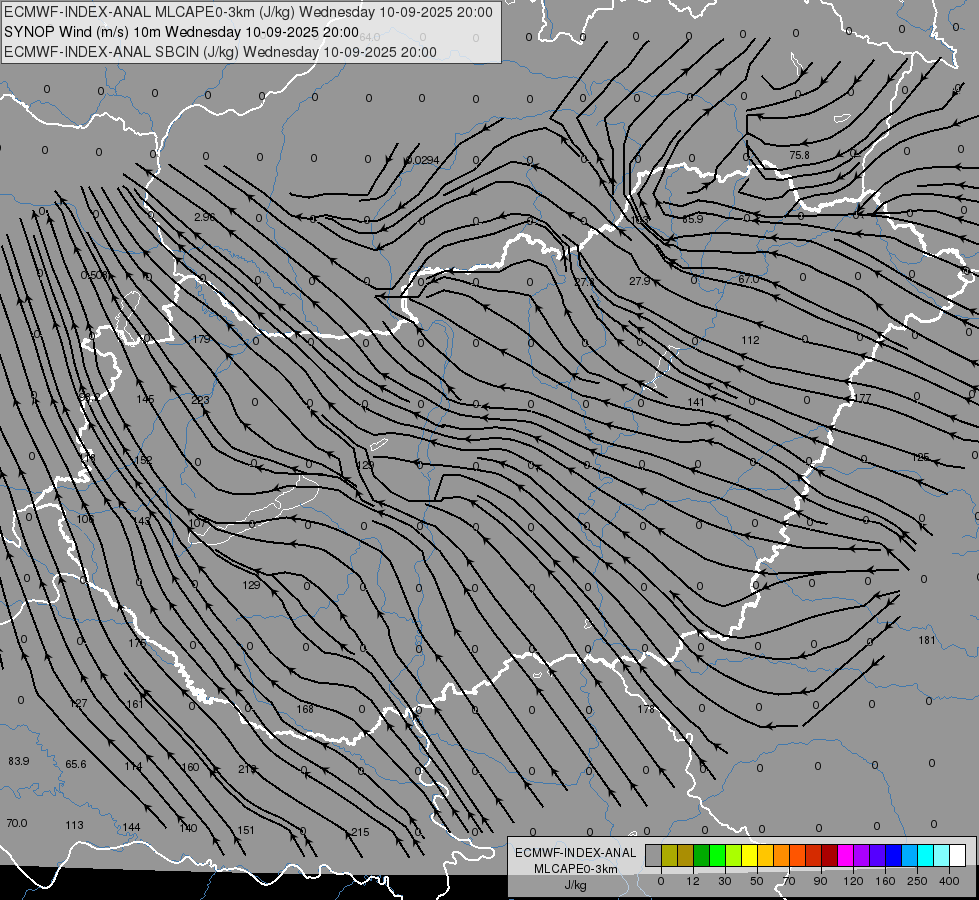The width and height of the screenshot is (979, 900).
Task: Click the 250 tick label on the legend
Action: (x=917, y=881)
